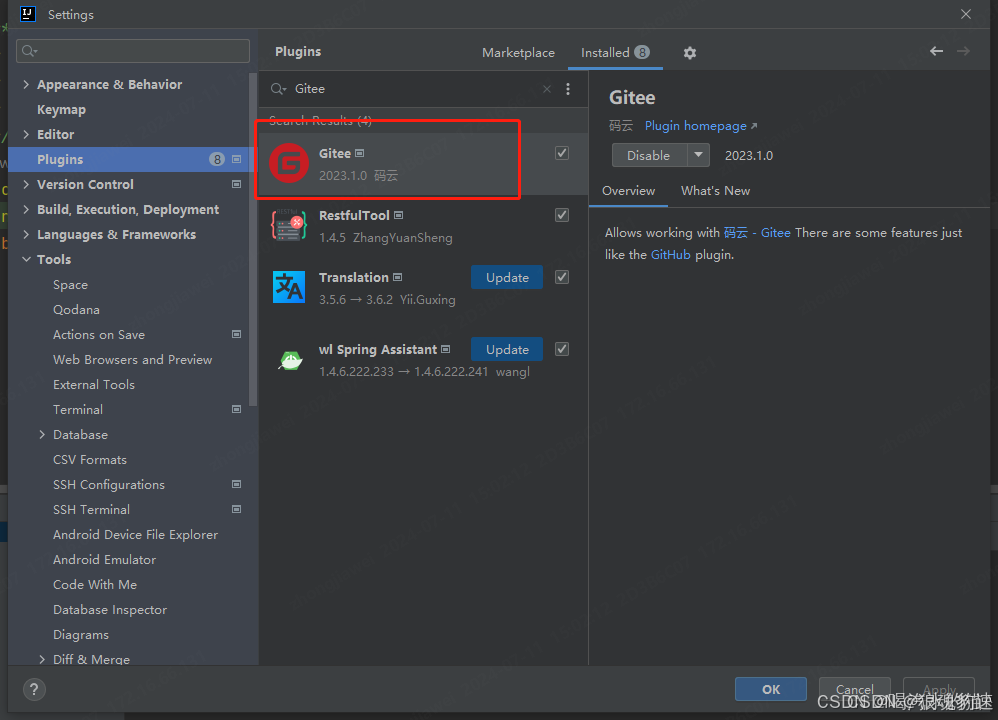Screen dimensions: 998x720
Task: Expand Languages & Frameworks group
Action: click(x=26, y=234)
